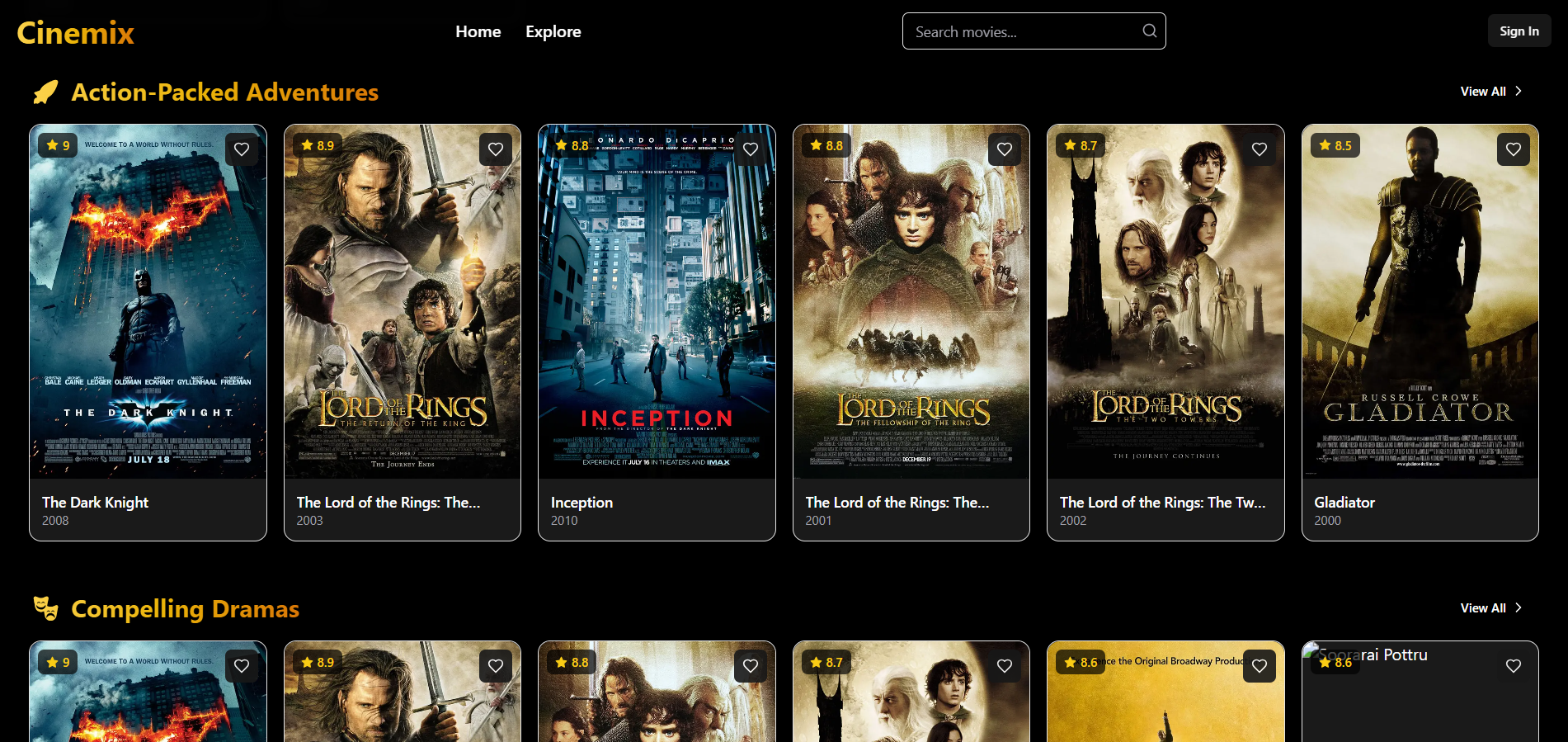This screenshot has height=742, width=1568.
Task: Favorite Fellowship of the Ring in Action row
Action: pyautogui.click(x=1005, y=149)
